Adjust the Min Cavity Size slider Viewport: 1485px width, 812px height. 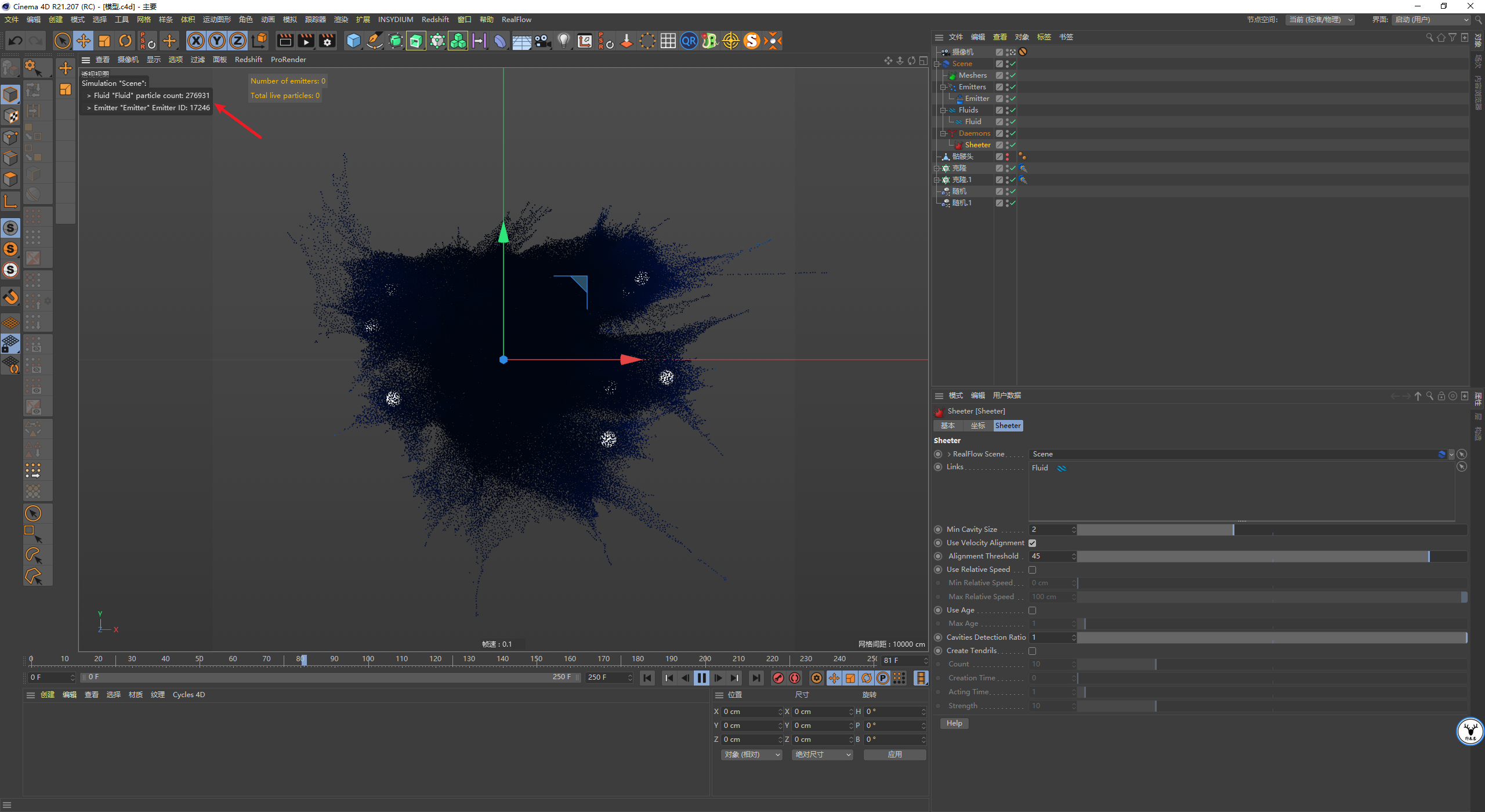[1272, 530]
